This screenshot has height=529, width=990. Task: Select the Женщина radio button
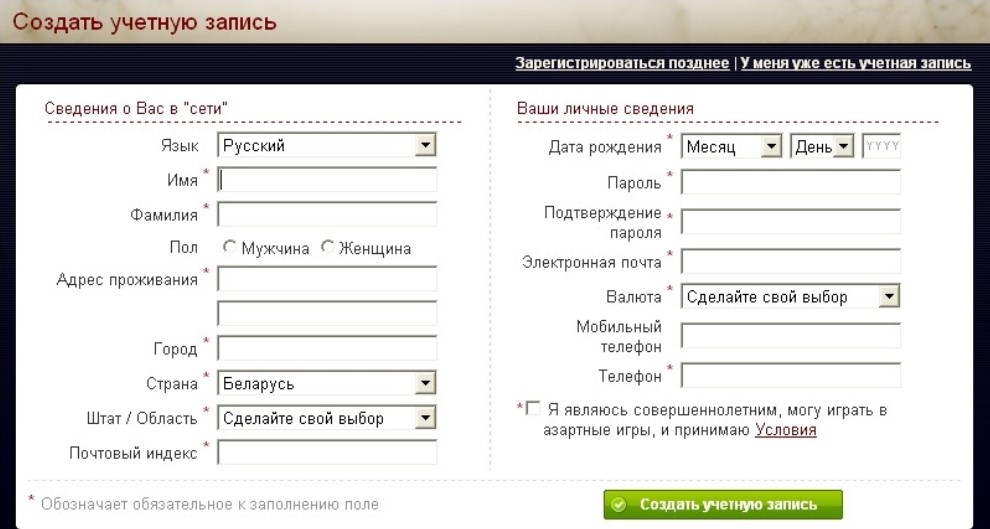326,248
